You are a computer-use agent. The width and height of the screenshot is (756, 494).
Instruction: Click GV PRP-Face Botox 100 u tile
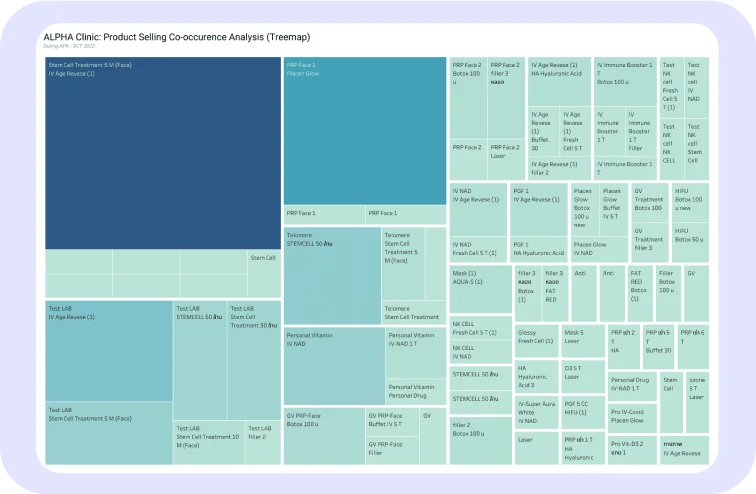pyautogui.click(x=324, y=436)
